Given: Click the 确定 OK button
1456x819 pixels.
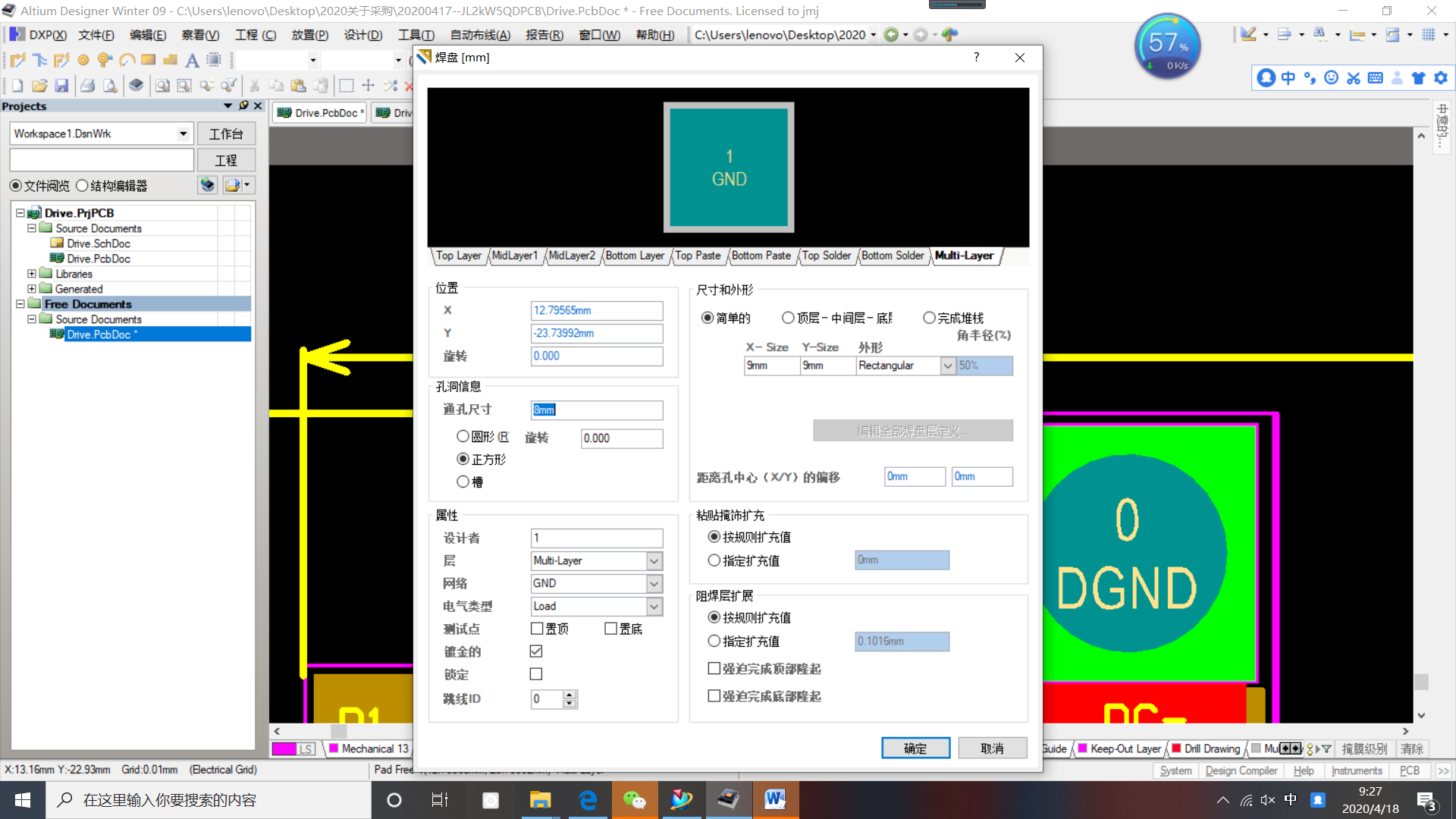Looking at the screenshot, I should click(x=915, y=748).
